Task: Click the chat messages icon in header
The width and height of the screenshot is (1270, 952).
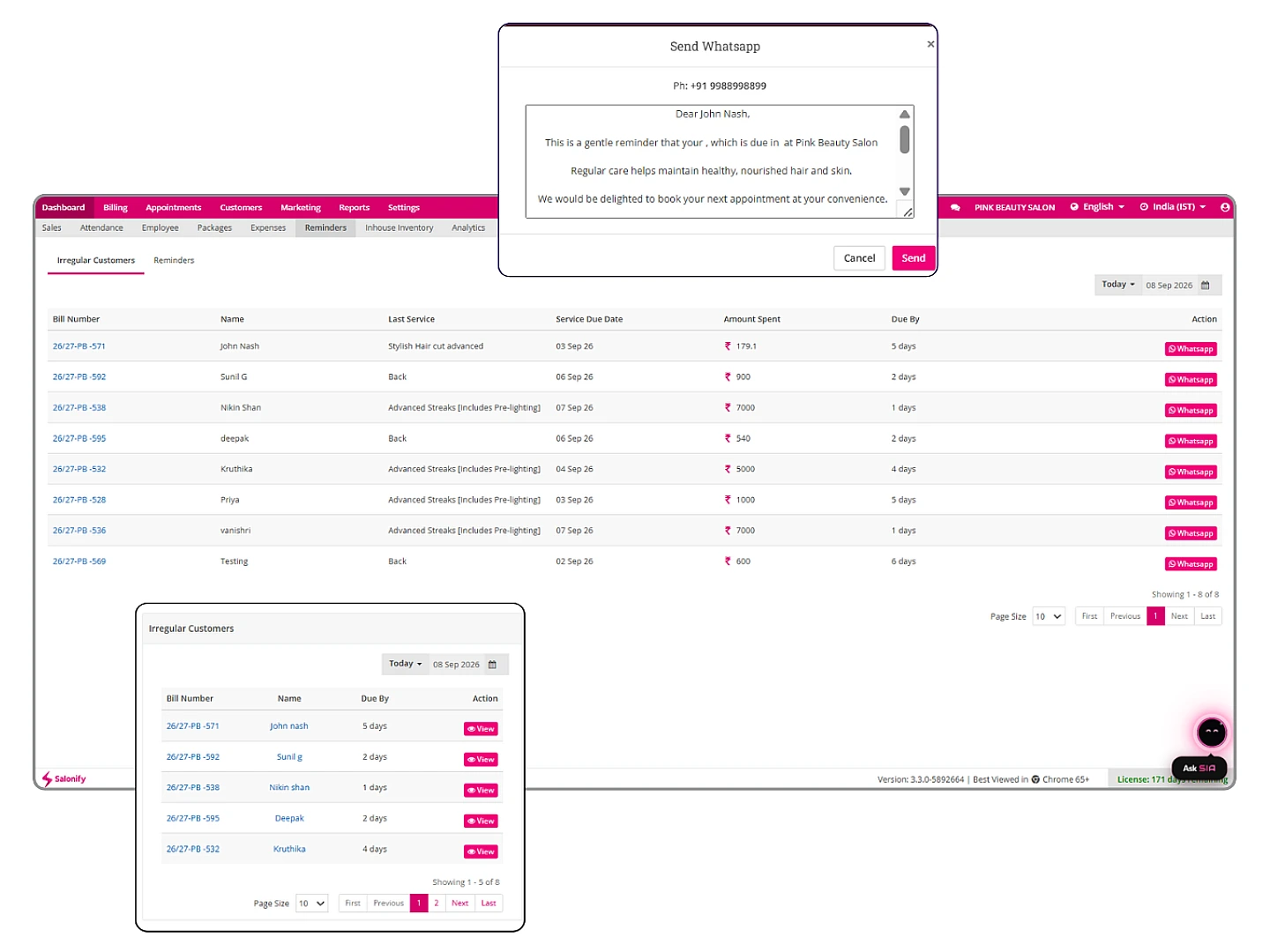Action: [x=955, y=207]
